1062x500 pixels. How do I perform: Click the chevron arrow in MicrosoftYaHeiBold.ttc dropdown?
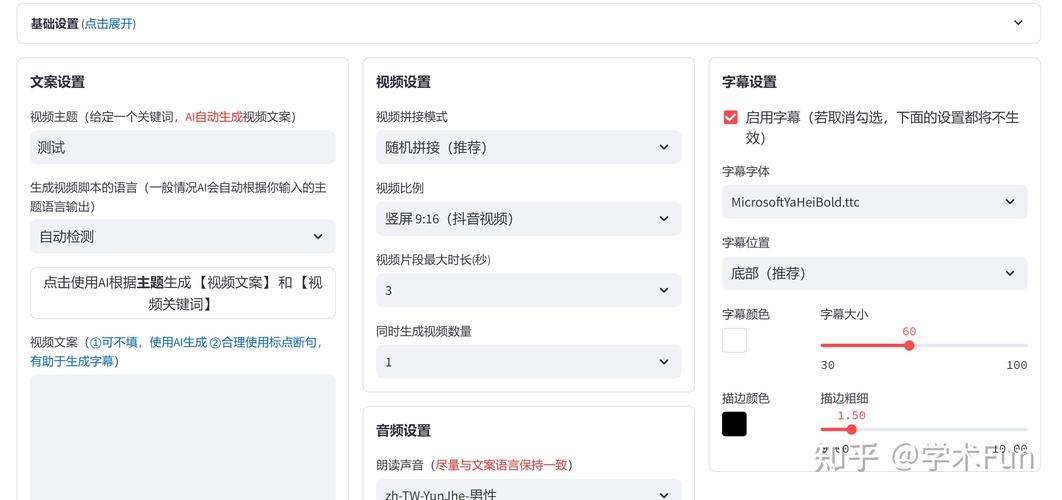click(x=1010, y=202)
